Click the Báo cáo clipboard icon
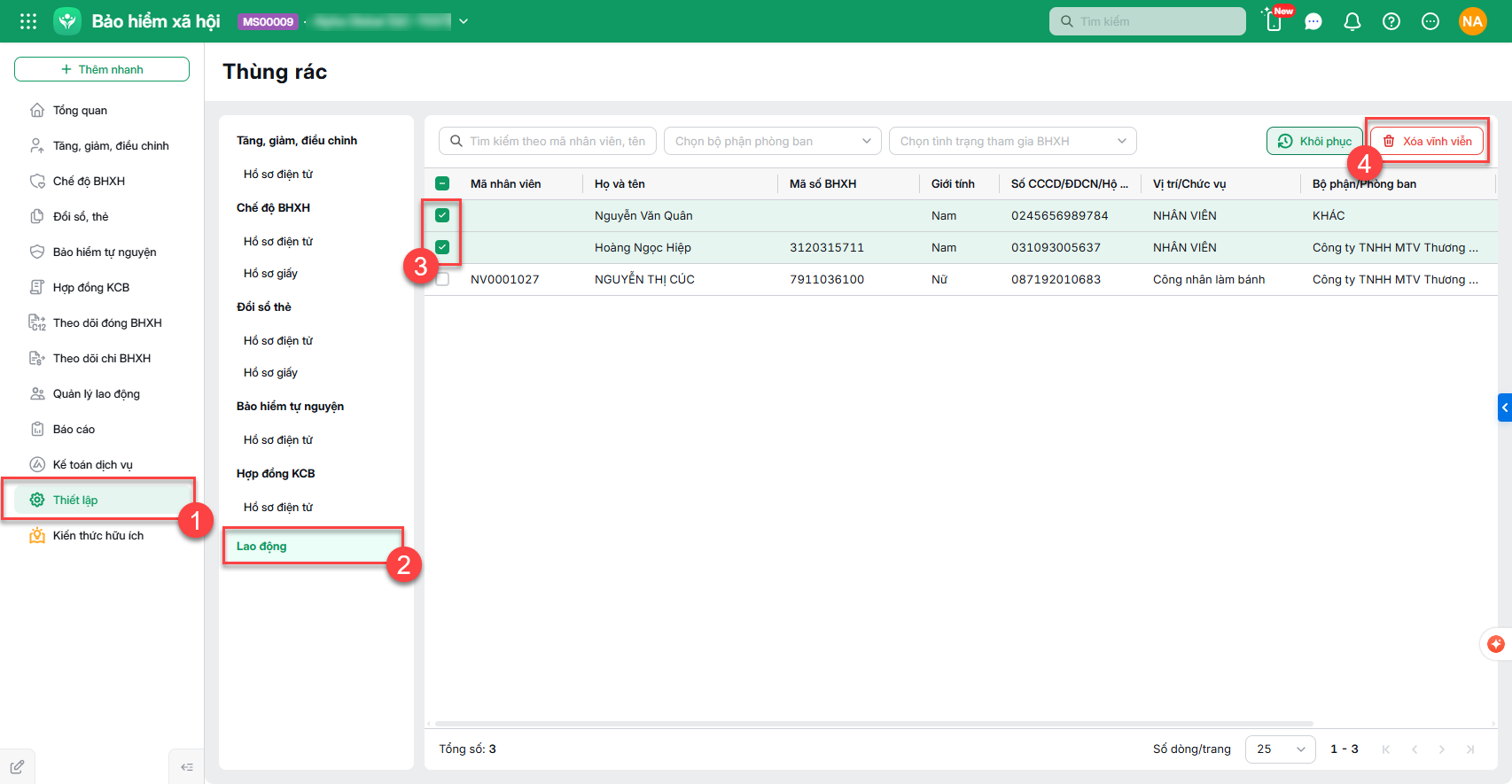Viewport: 1512px width, 784px height. tap(37, 429)
